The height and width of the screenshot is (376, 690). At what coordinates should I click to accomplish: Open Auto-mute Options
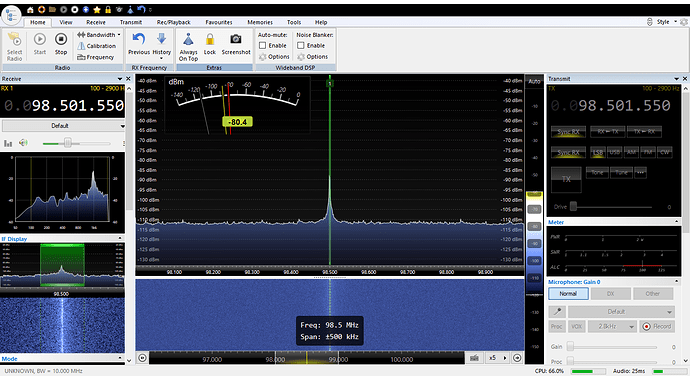pyautogui.click(x=274, y=57)
